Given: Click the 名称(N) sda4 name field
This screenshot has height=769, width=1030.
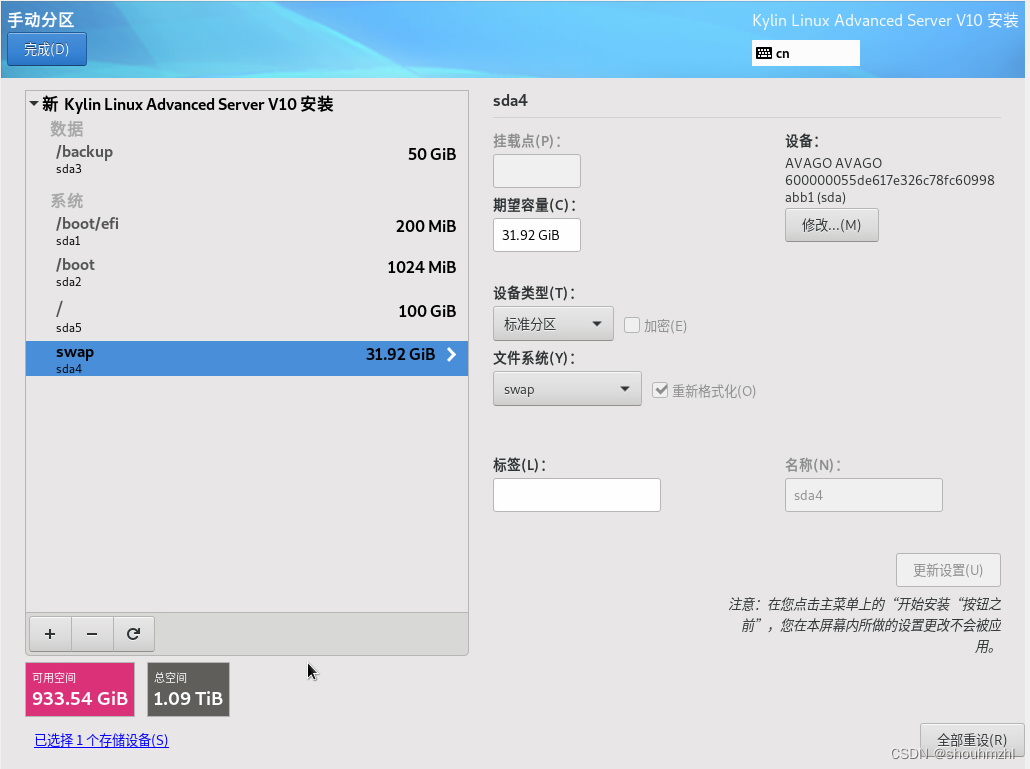Looking at the screenshot, I should pyautogui.click(x=864, y=495).
